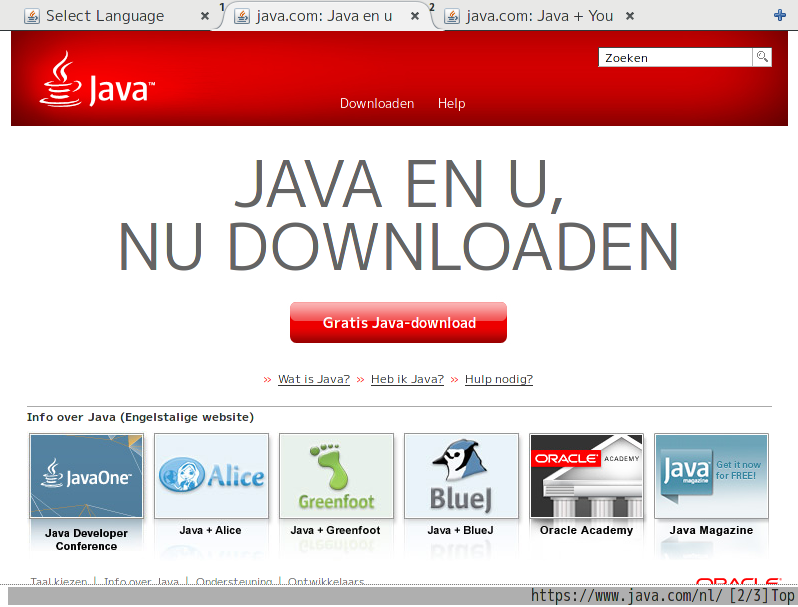
Task: Open the JavaOne thumbnail image
Action: coord(86,476)
